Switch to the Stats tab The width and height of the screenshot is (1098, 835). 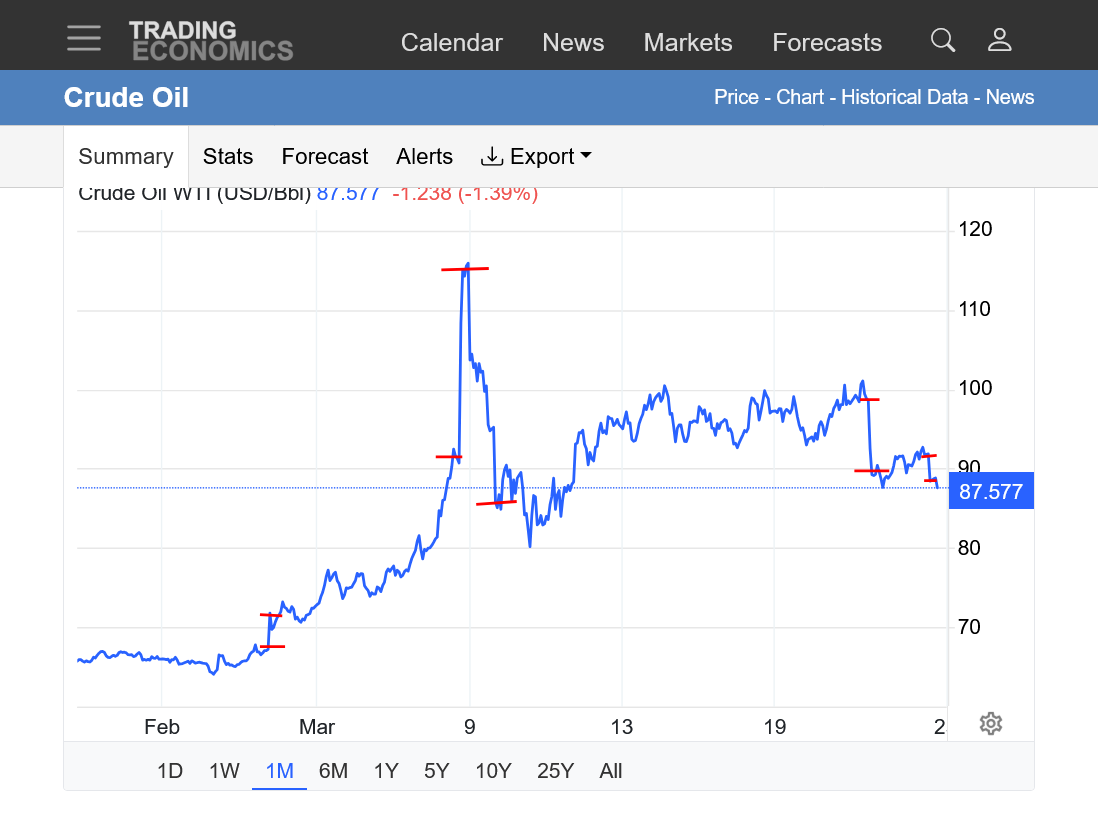[x=228, y=156]
